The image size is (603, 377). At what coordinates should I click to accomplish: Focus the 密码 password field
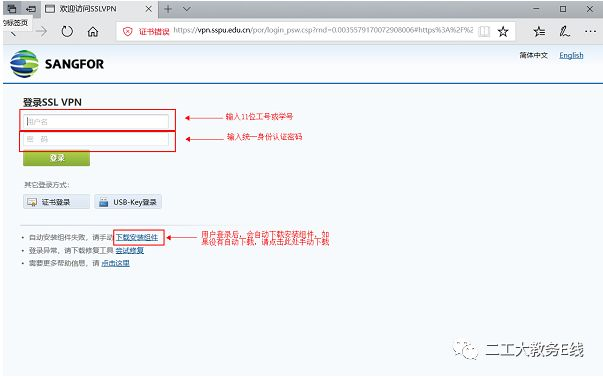[96, 139]
